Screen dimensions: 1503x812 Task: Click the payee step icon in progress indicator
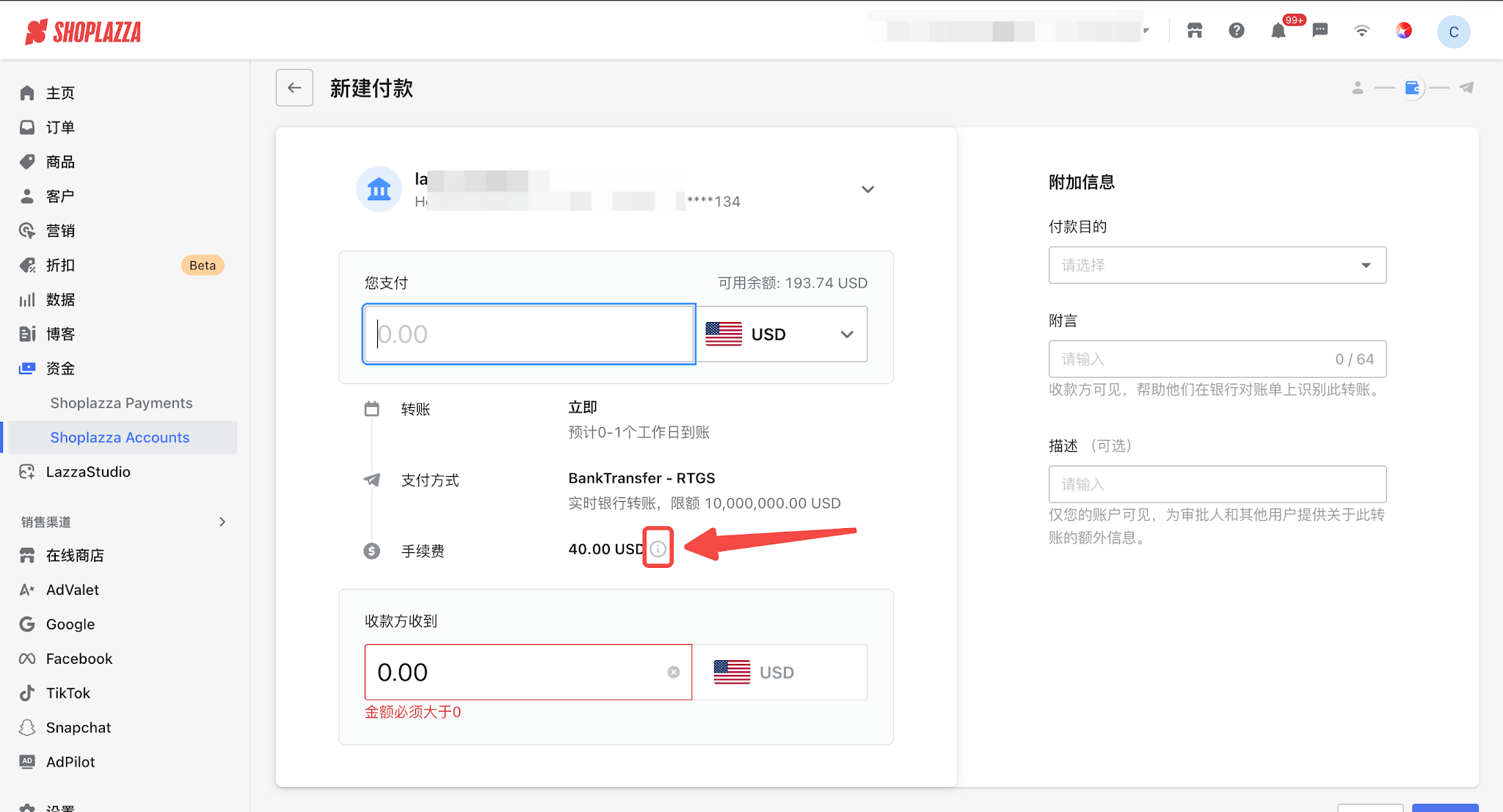(x=1358, y=88)
